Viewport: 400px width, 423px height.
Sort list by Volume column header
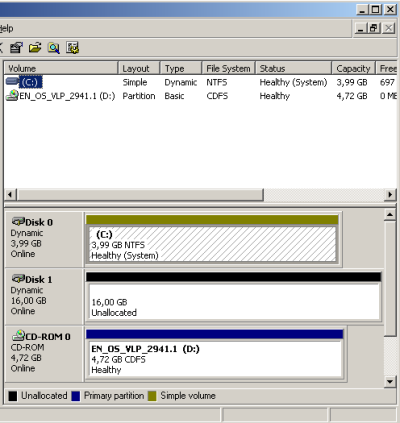click(61, 68)
